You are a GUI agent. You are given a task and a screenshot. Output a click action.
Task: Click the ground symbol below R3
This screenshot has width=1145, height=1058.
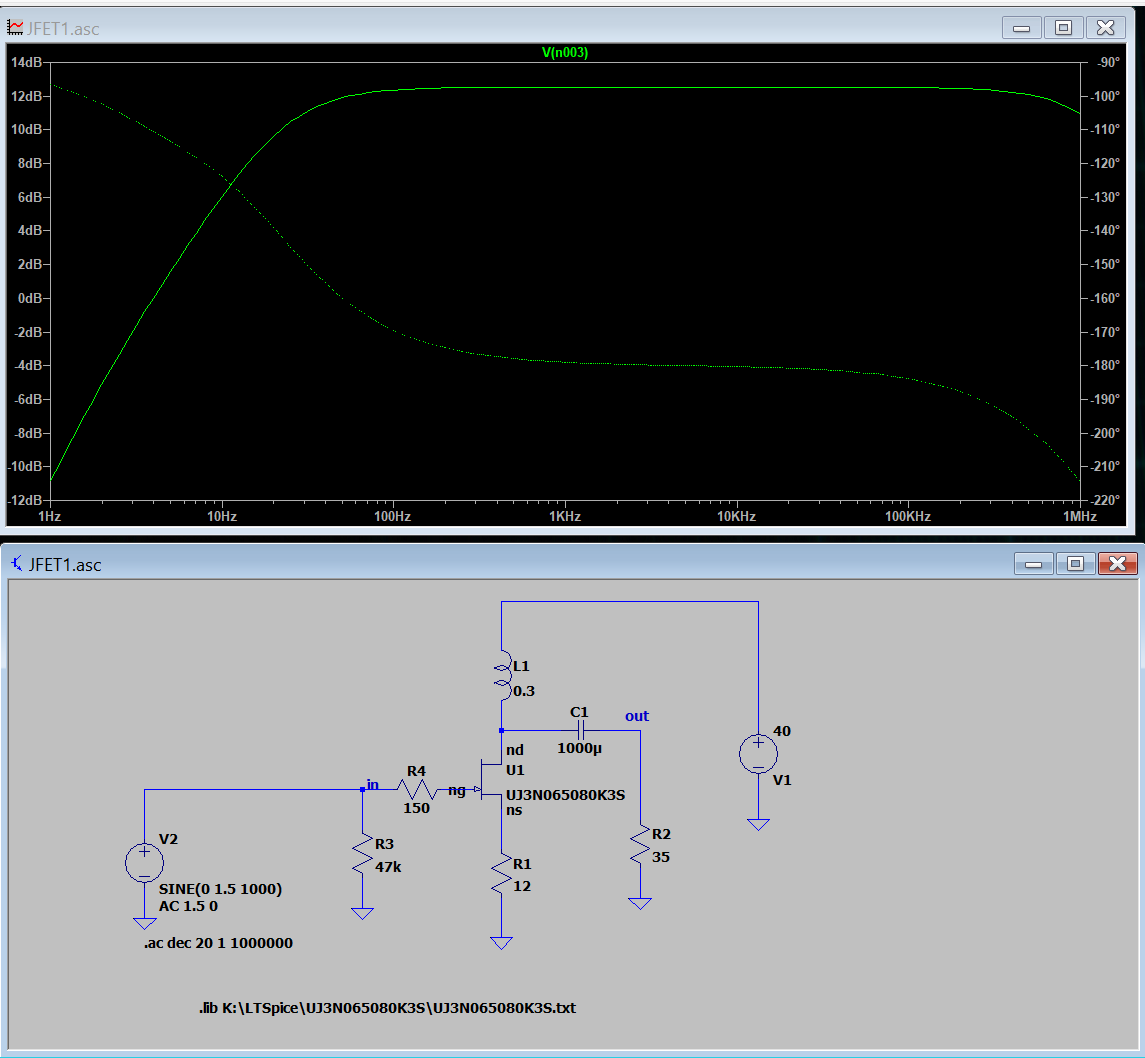362,913
